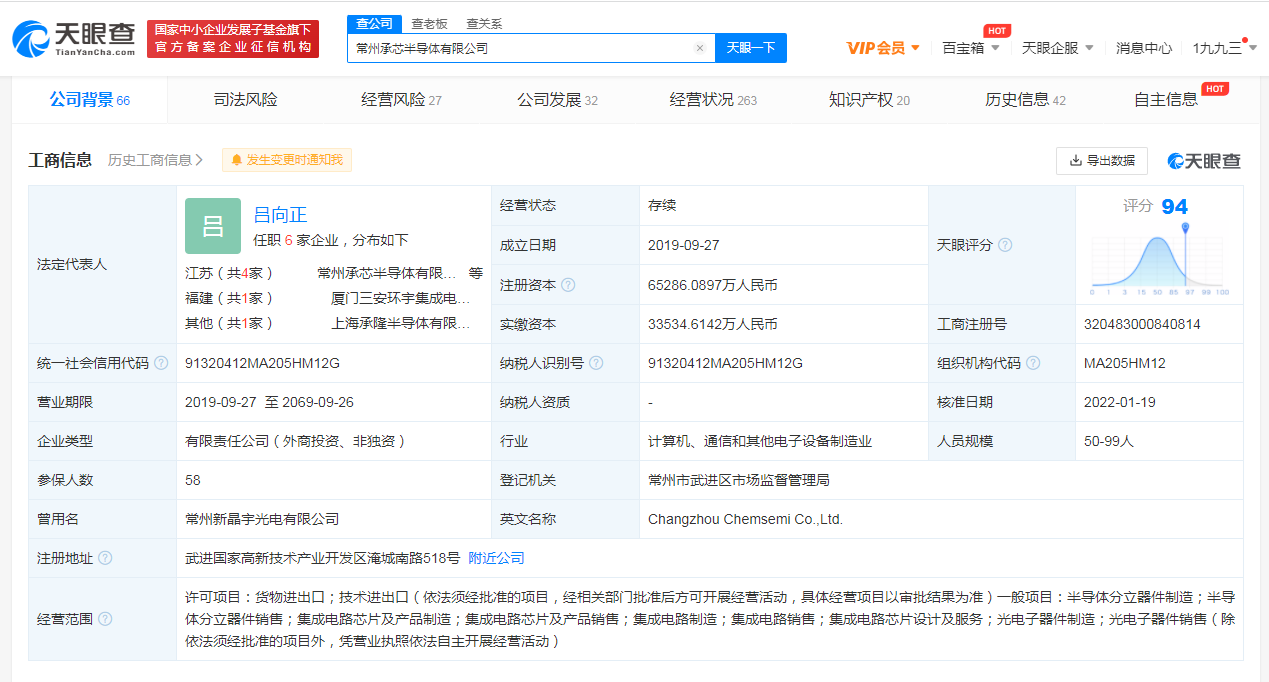
Task: Click the help icon next to 注册地址
Action: (x=105, y=558)
